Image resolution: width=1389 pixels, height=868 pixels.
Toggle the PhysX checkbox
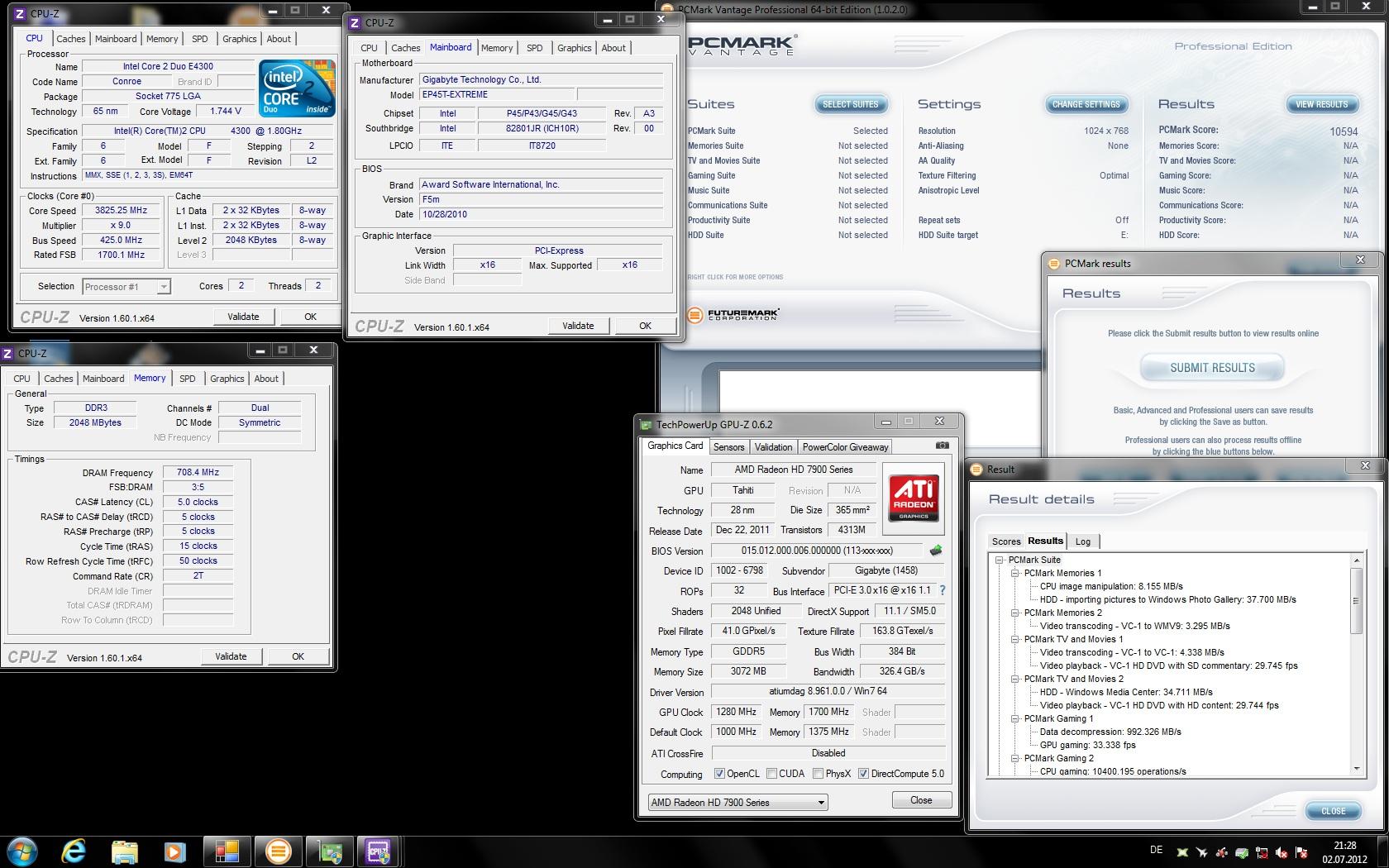(818, 774)
